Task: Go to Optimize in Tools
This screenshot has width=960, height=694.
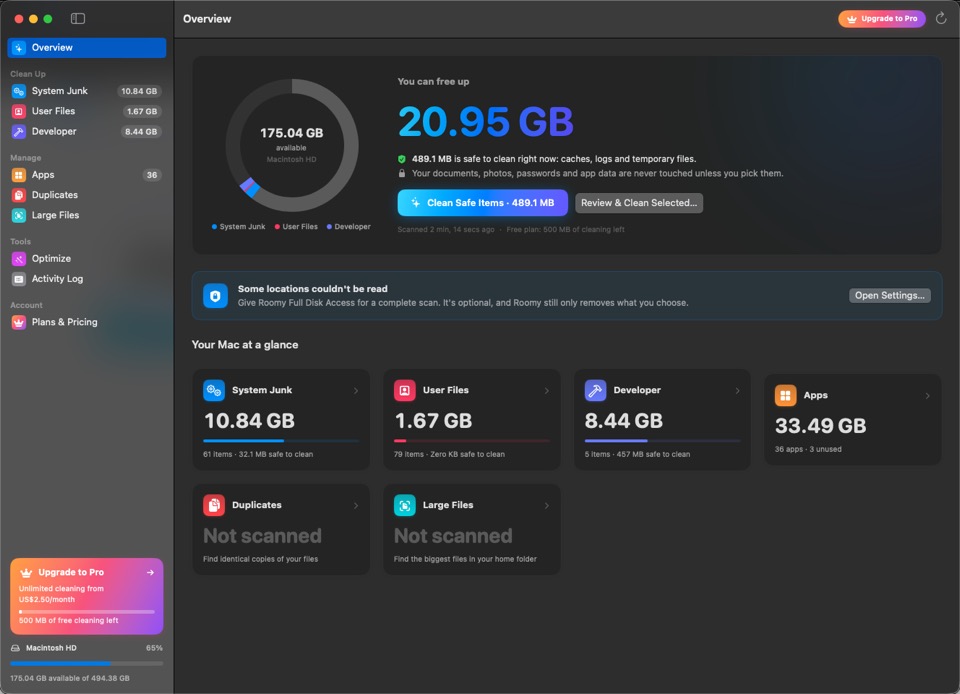Action: 87,259
